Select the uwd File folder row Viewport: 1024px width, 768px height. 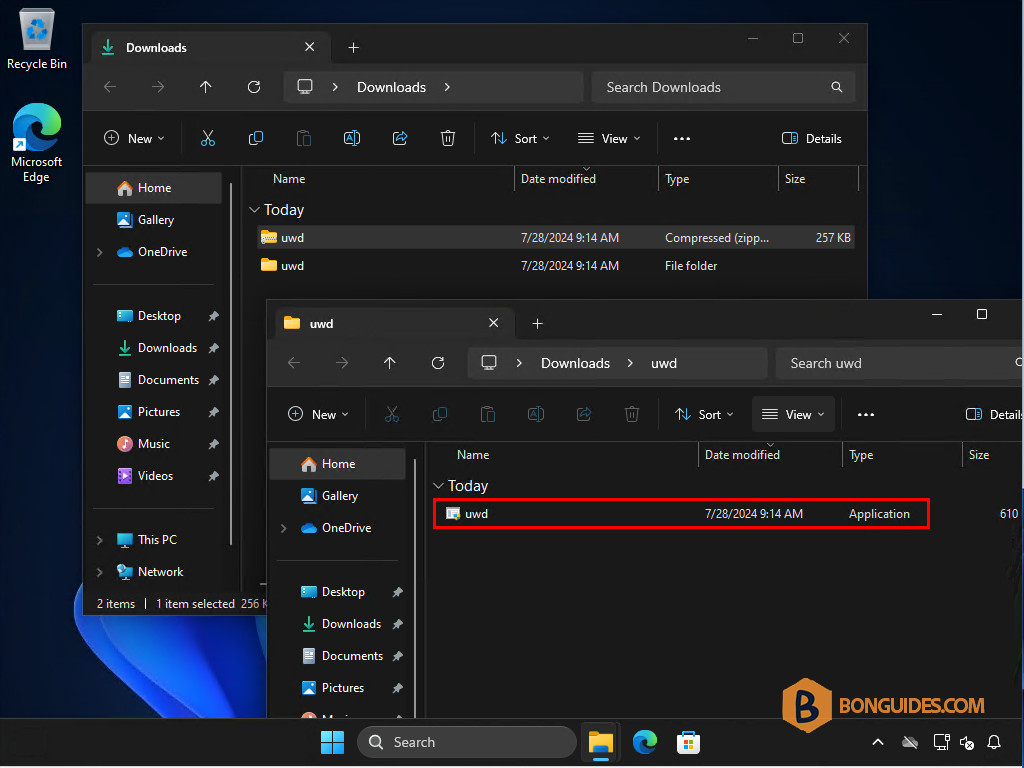(x=555, y=266)
